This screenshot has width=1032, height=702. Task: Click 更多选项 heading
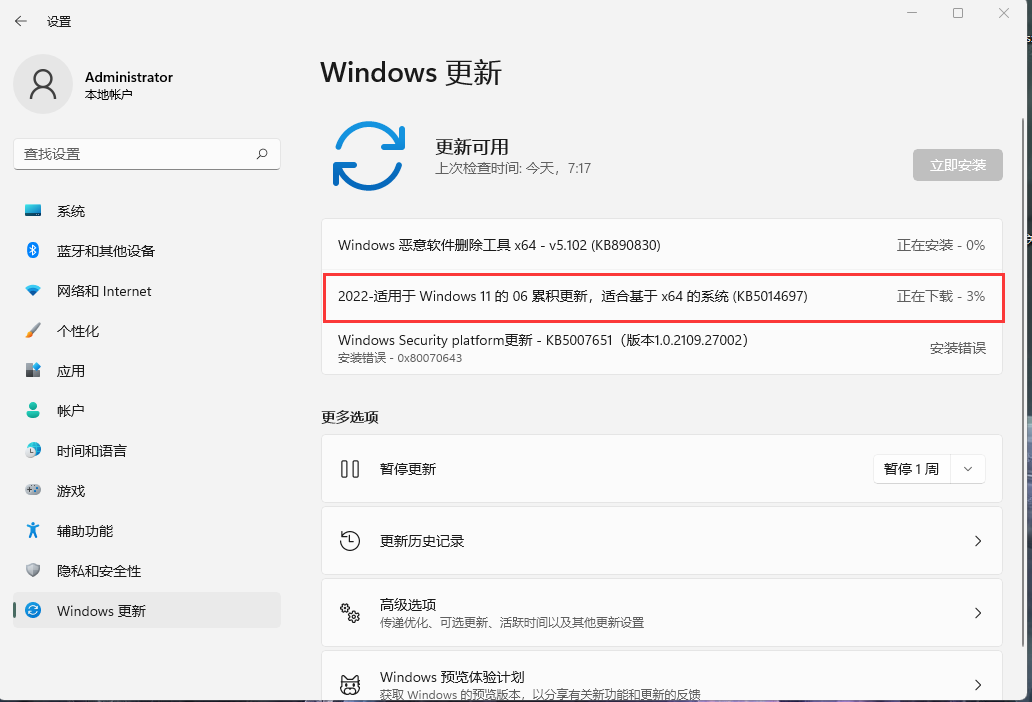(x=349, y=417)
